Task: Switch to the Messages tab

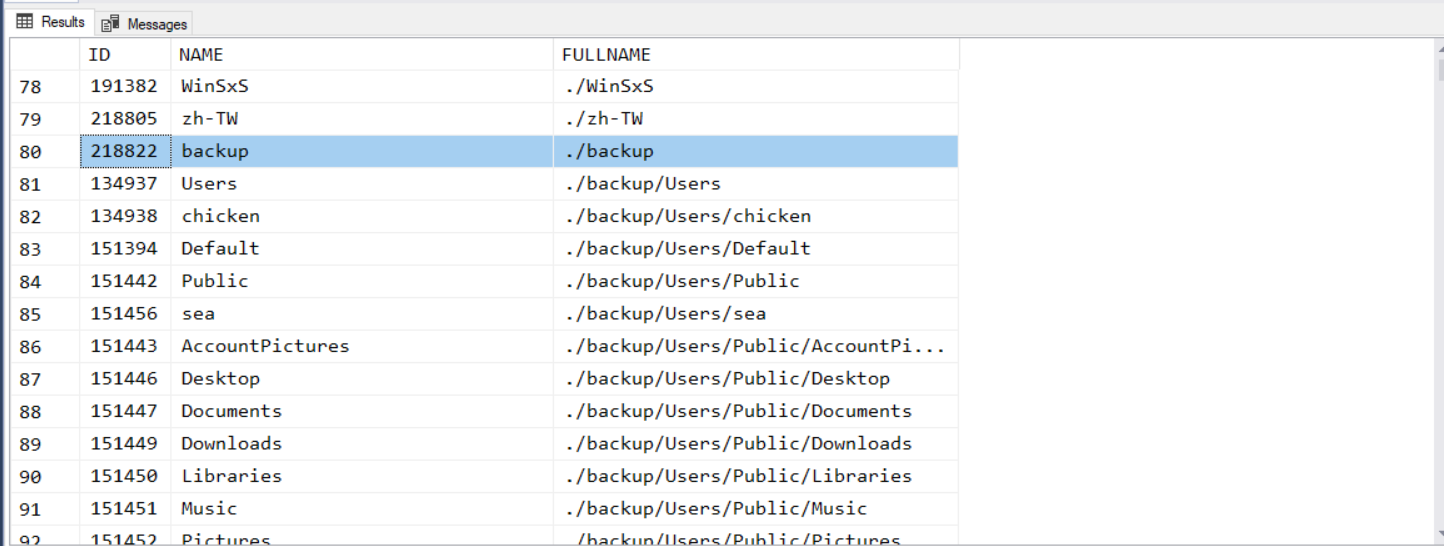Action: click(x=156, y=24)
